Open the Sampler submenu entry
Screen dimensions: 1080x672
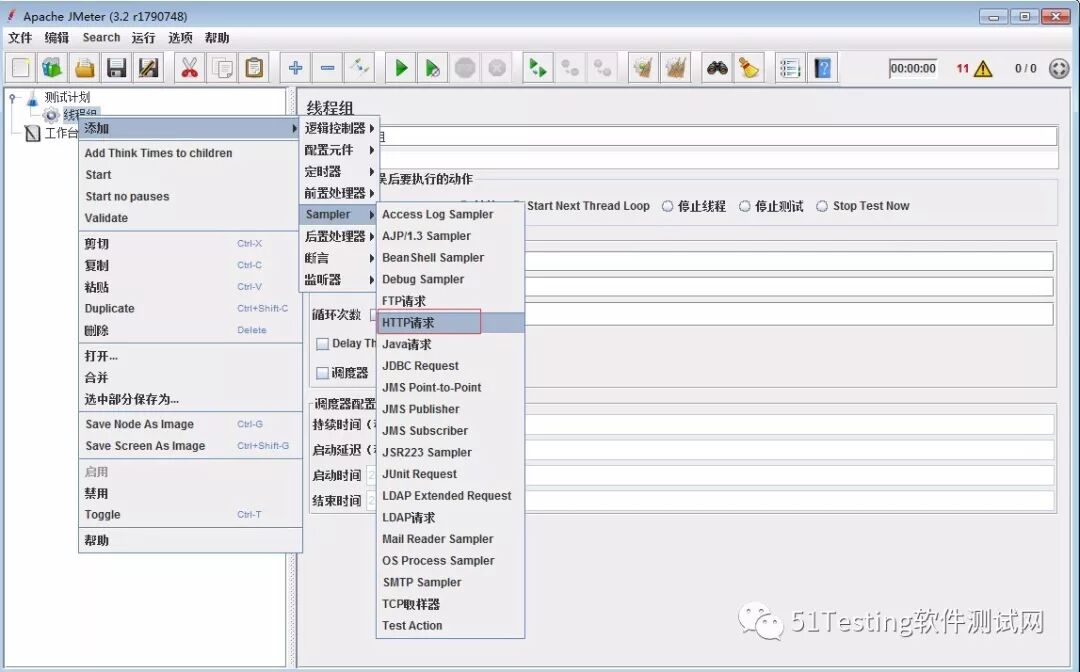pyautogui.click(x=339, y=215)
